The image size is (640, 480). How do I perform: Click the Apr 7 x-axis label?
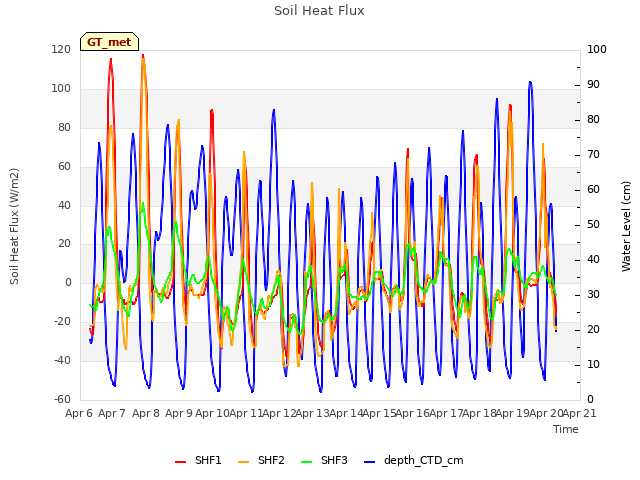point(112,413)
